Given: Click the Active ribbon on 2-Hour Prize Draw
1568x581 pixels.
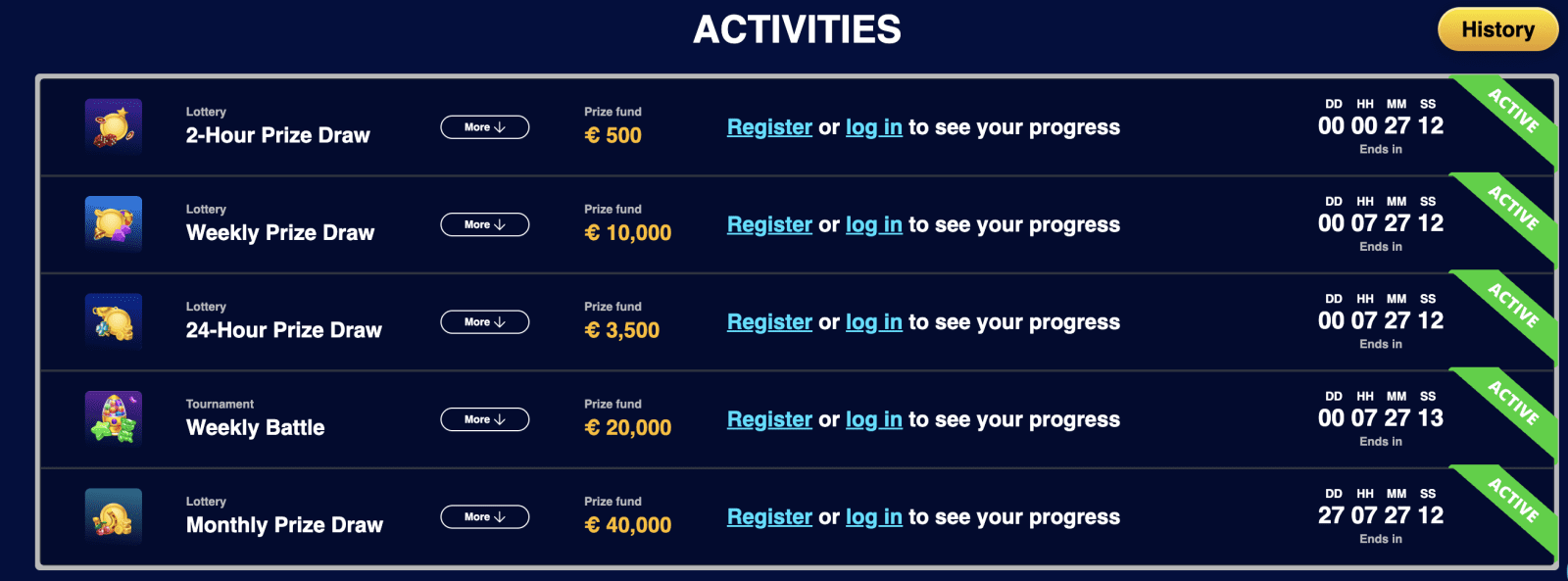Looking at the screenshot, I should [x=1511, y=112].
